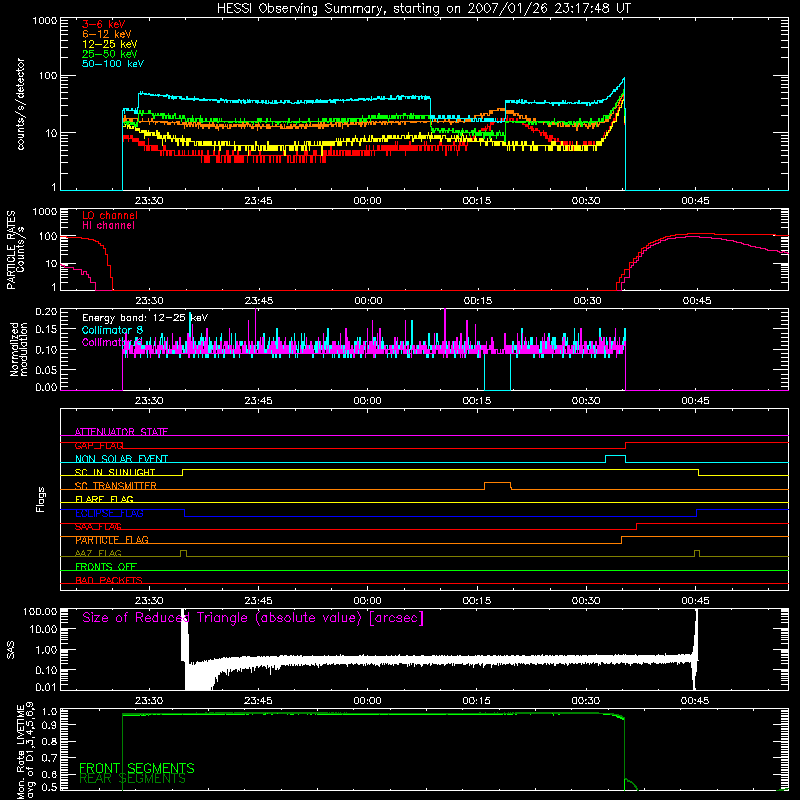Click the LO channel legend label

[110, 215]
